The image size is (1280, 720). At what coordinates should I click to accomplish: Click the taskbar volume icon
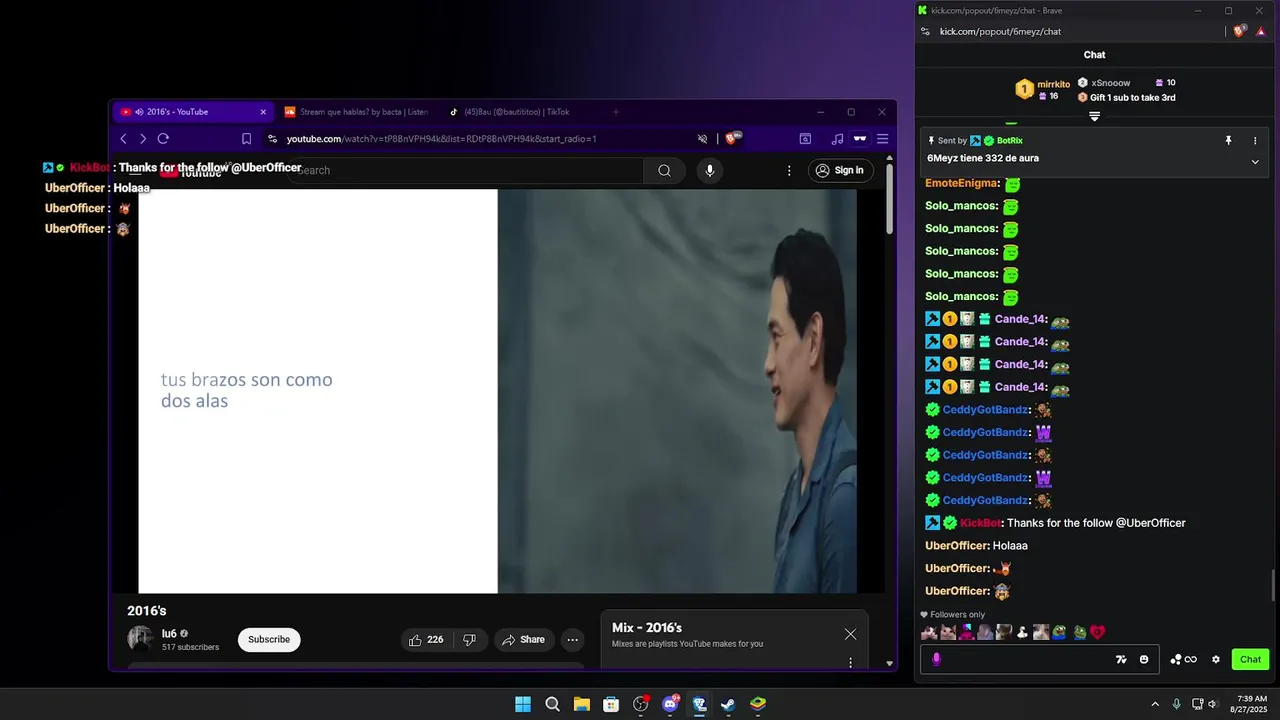[x=1213, y=704]
